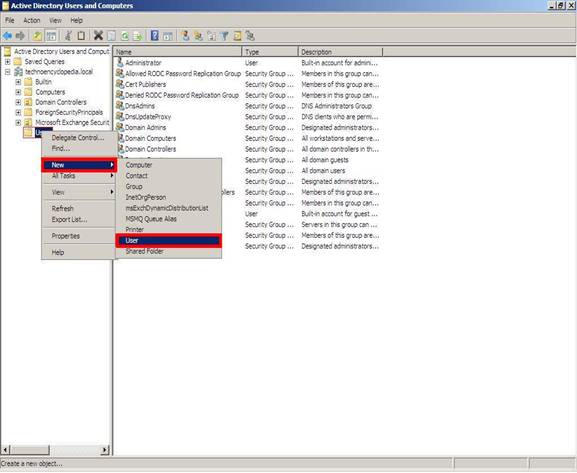Click the tree pane's left scroll arrow
The height and width of the screenshot is (473, 577).
(5, 450)
